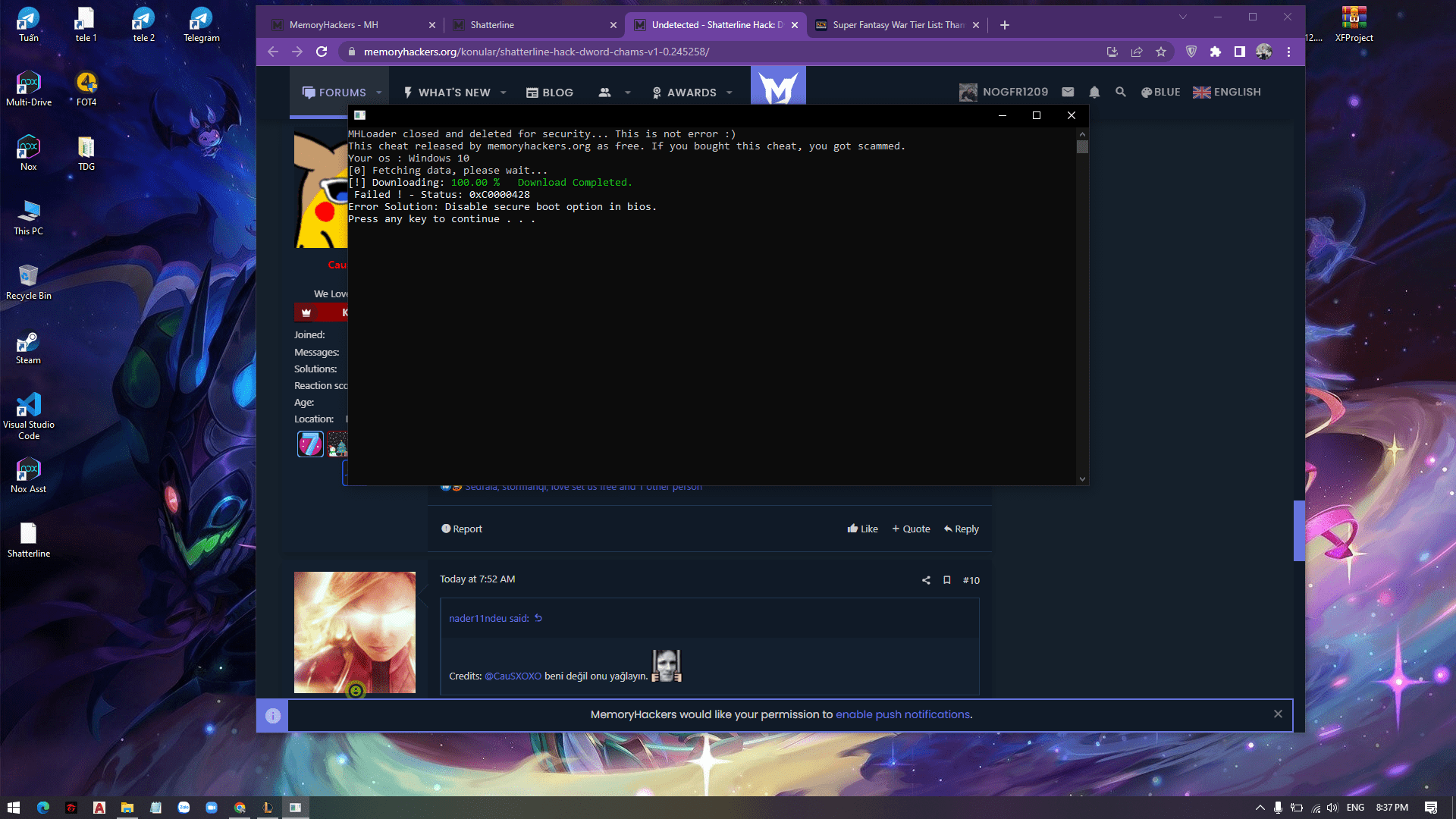Click the enable push notifications link
Viewport: 1456px width, 819px height.
pos(902,714)
